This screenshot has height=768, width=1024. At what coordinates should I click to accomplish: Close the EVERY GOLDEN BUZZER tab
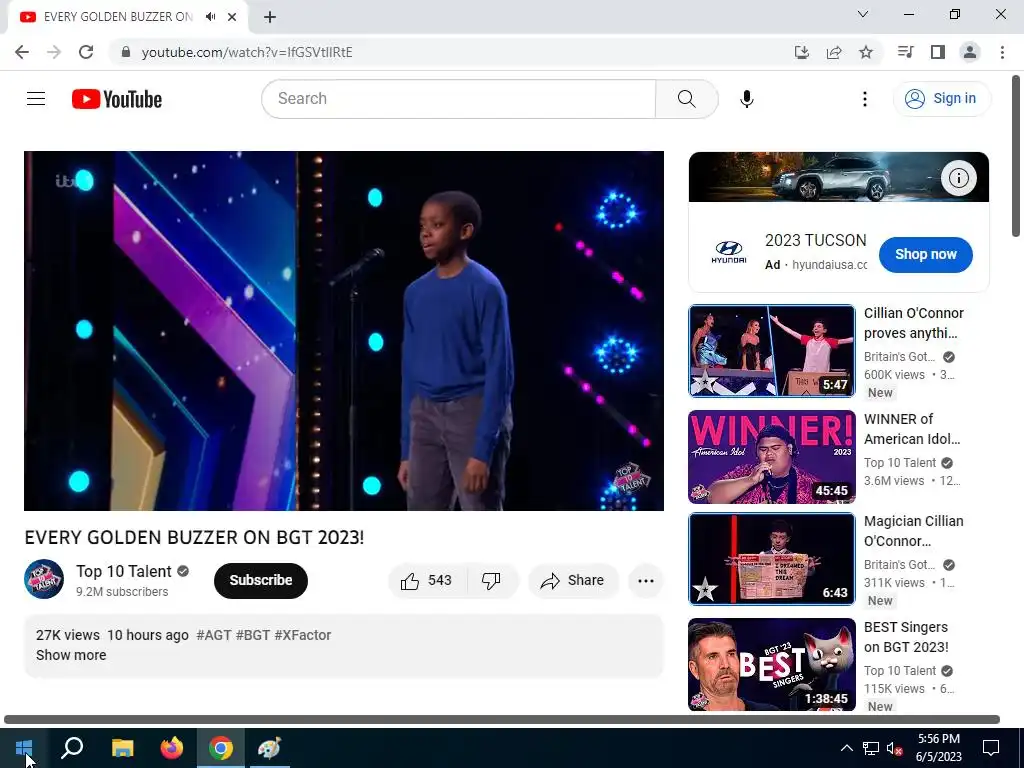tap(232, 17)
